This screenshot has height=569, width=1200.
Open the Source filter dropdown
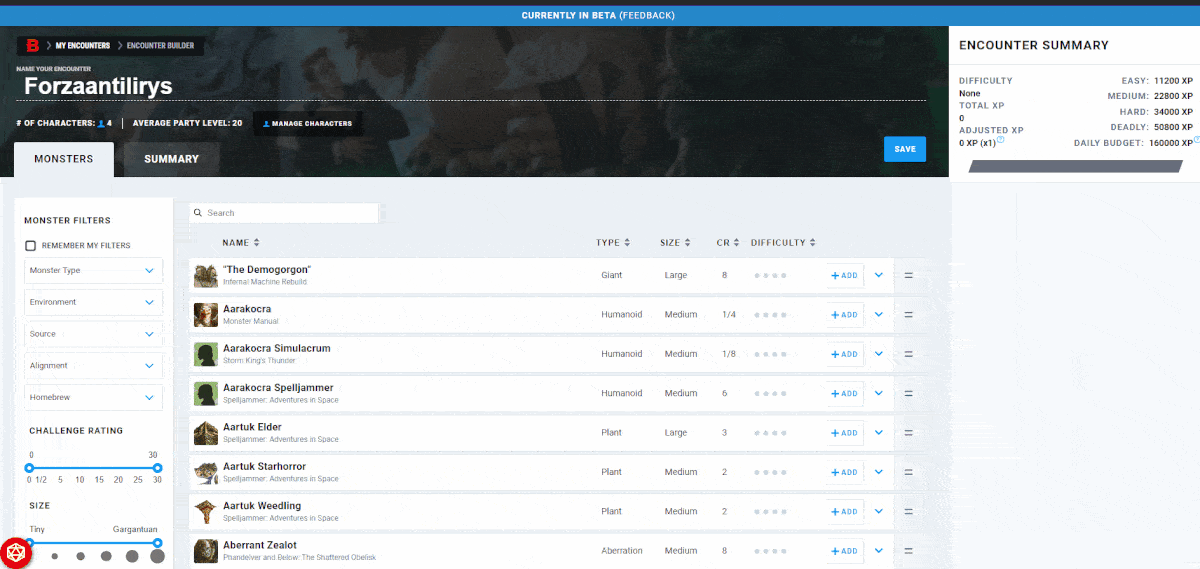click(93, 334)
